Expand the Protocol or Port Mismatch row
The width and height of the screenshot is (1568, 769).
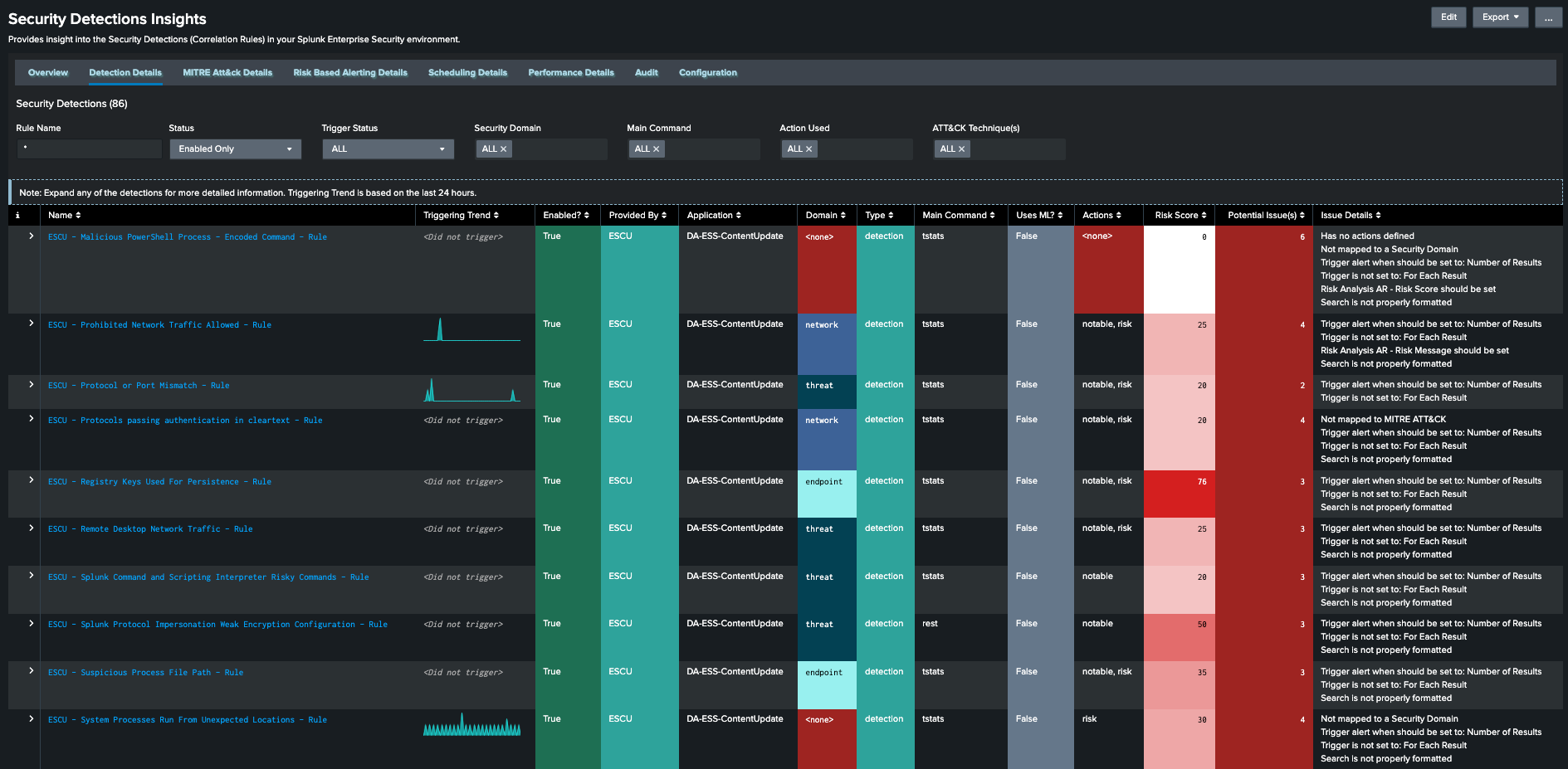[x=32, y=384]
